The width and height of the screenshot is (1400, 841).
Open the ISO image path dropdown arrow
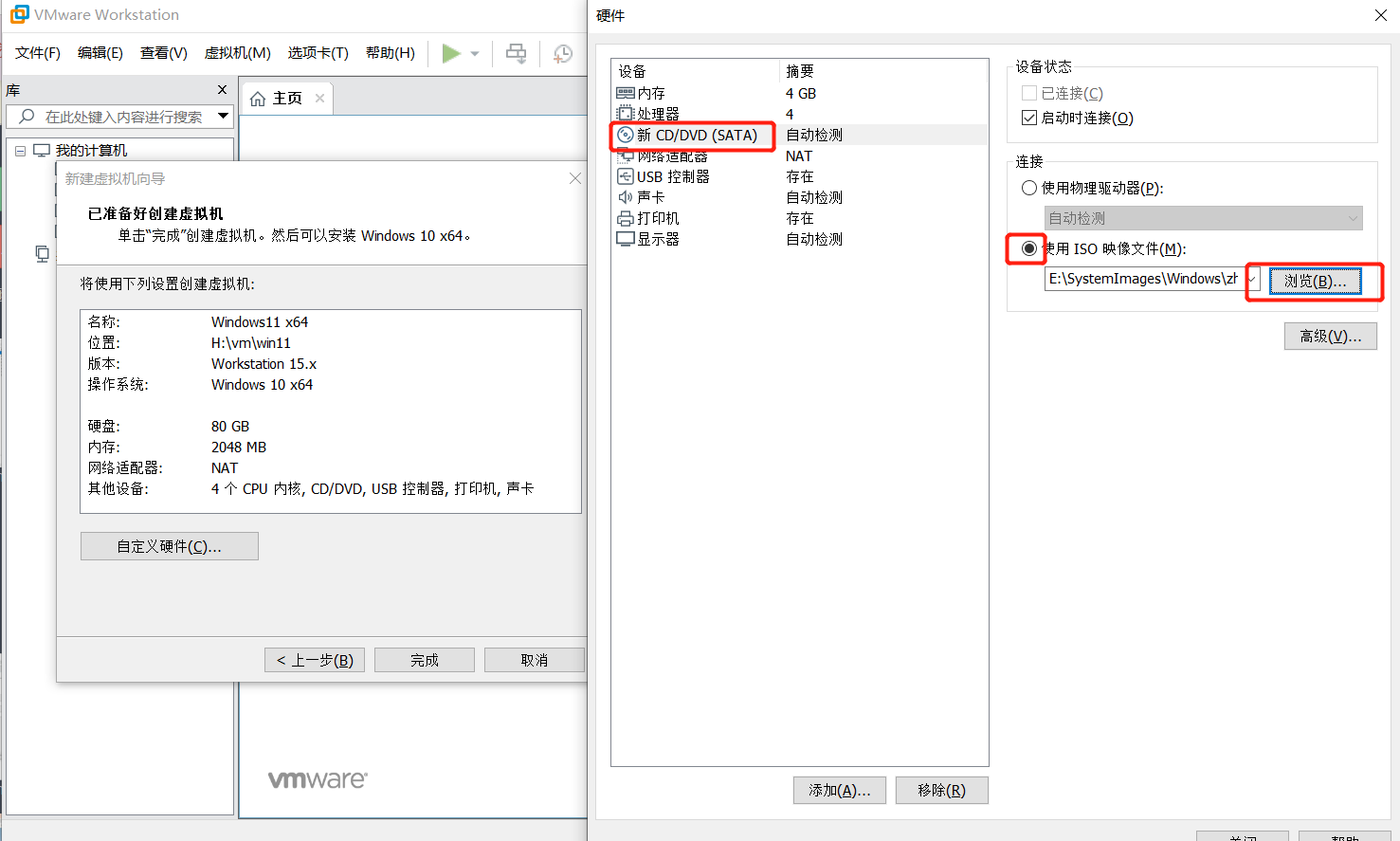click(x=1252, y=279)
